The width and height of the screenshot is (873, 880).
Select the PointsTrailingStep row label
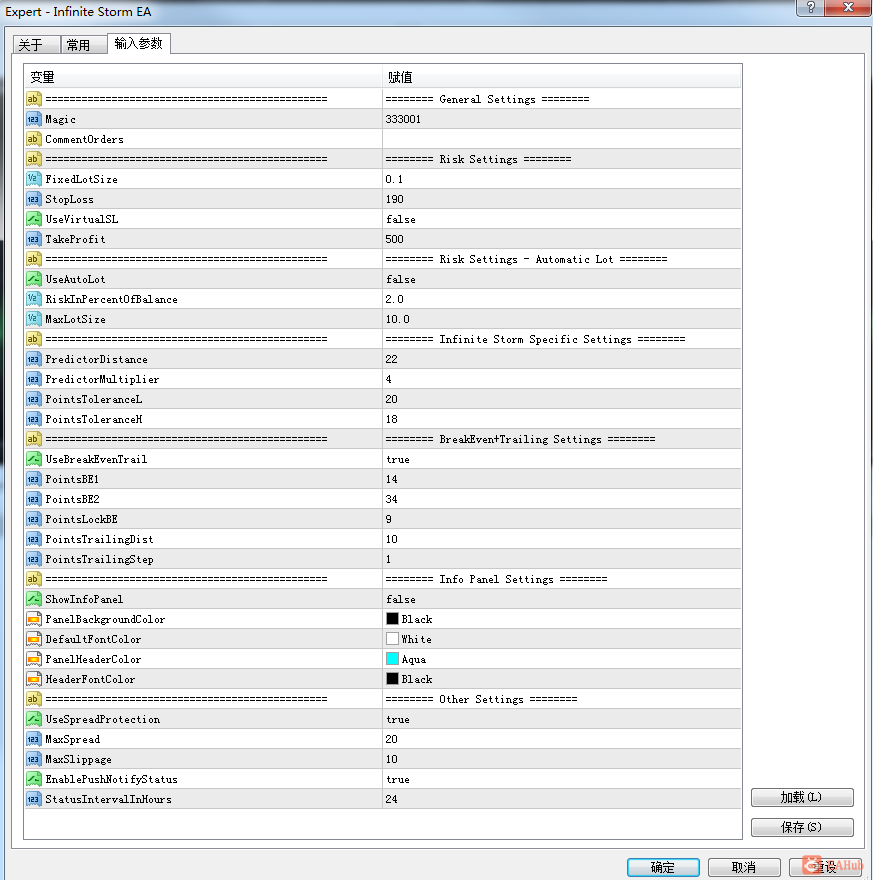point(99,560)
